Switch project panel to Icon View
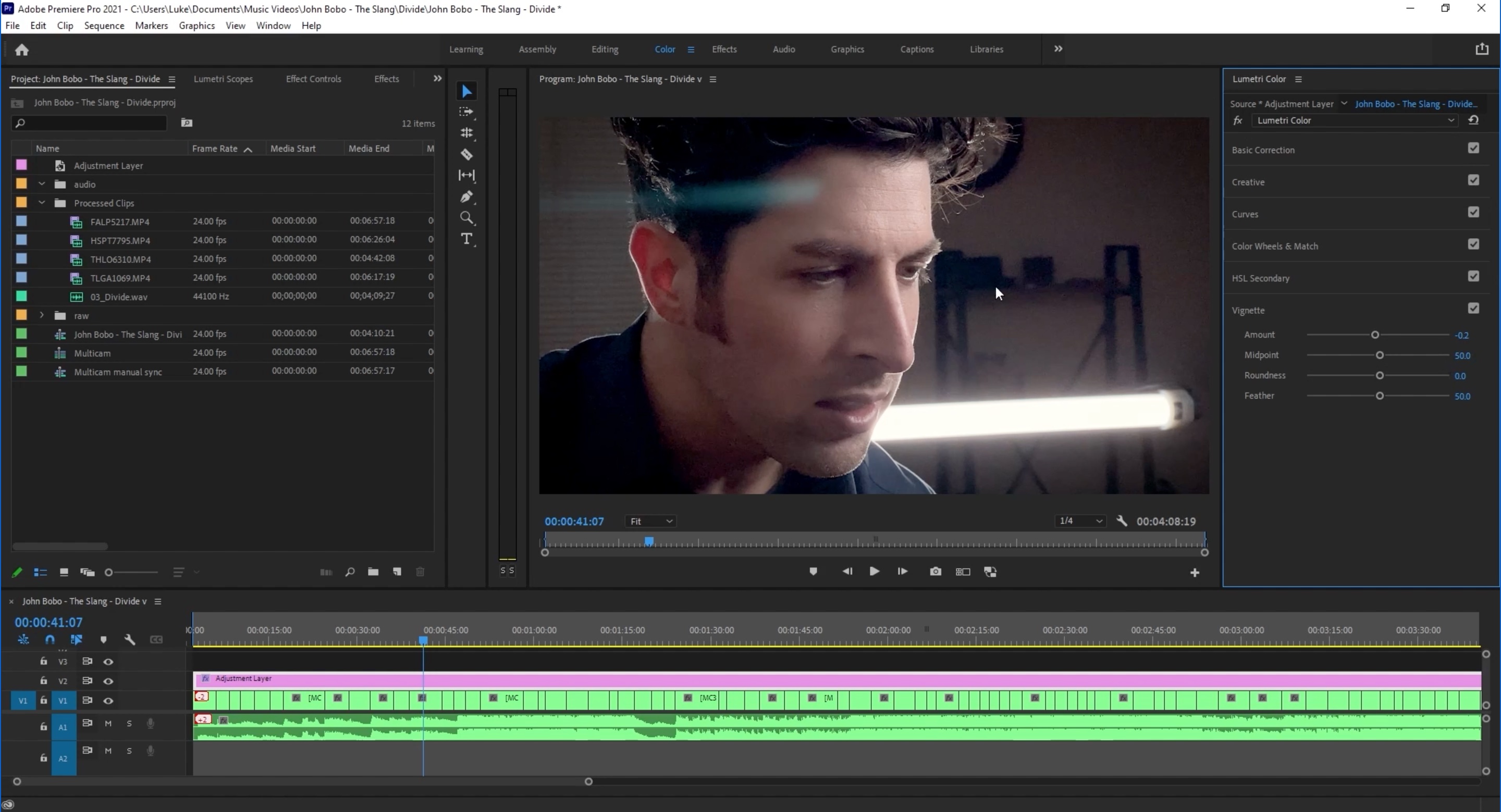Image resolution: width=1501 pixels, height=812 pixels. (x=64, y=573)
